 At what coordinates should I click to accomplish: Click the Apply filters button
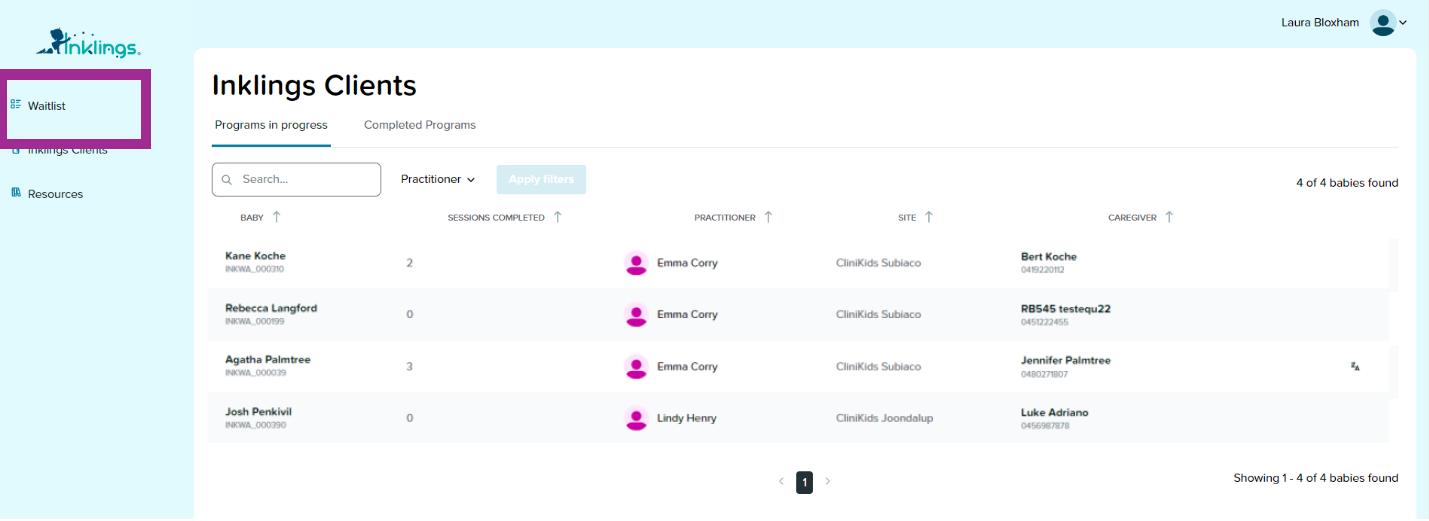[x=541, y=180]
